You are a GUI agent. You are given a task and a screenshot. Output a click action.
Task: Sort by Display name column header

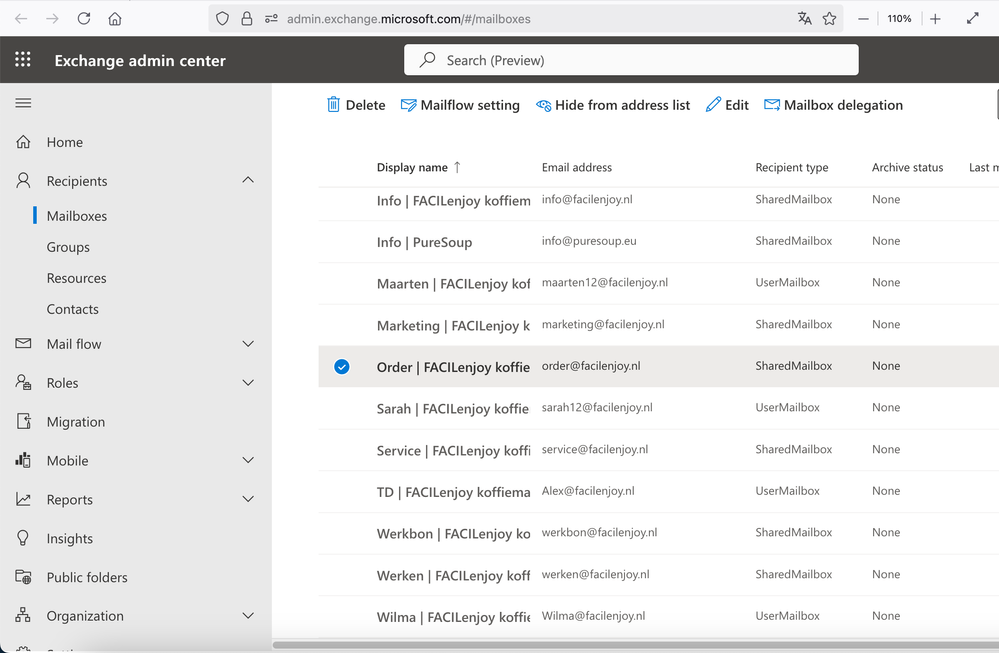tap(419, 167)
